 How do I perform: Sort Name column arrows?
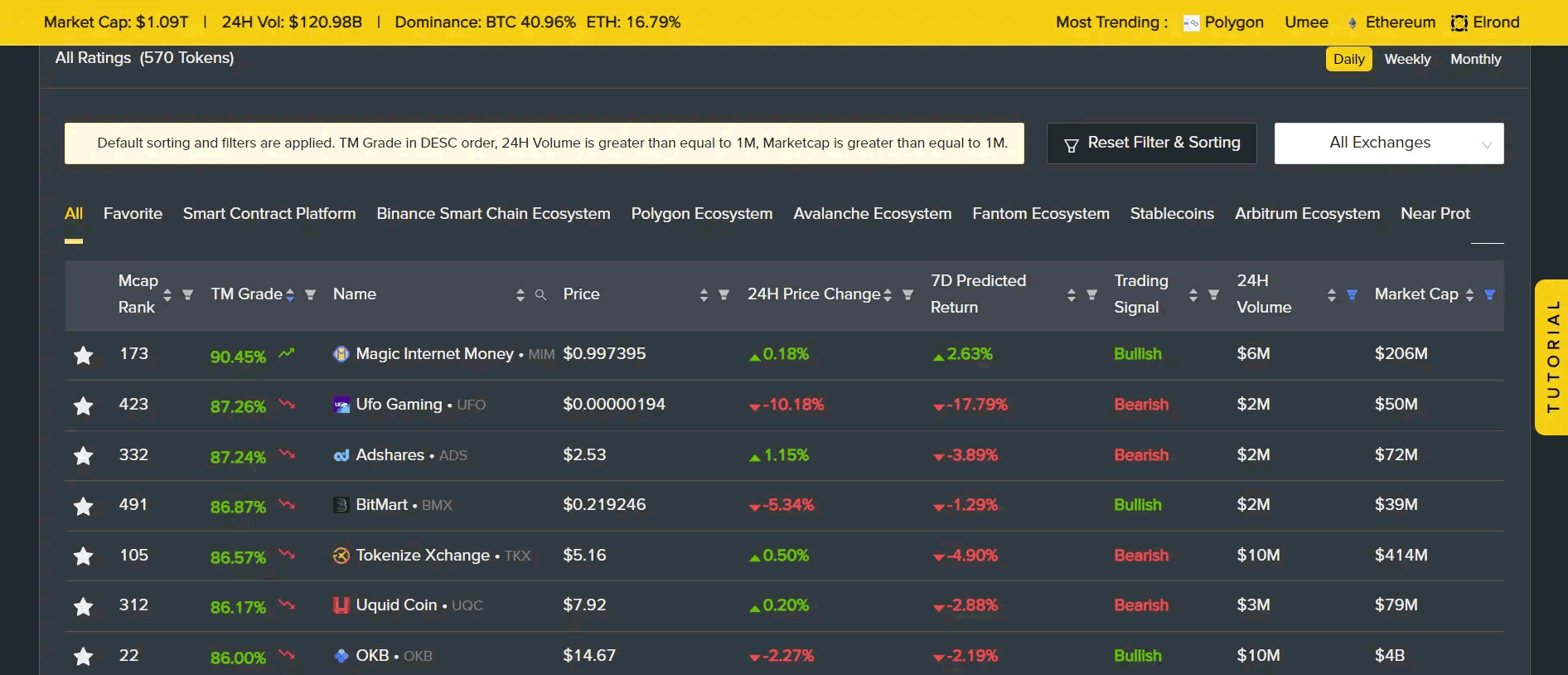tap(520, 295)
